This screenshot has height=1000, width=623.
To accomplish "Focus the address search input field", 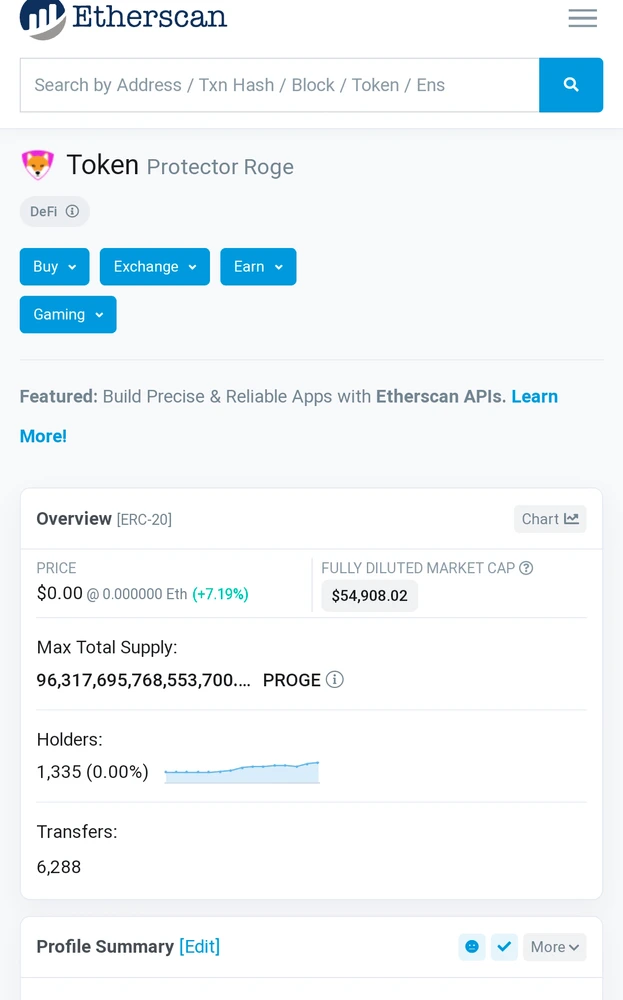I will [x=279, y=85].
